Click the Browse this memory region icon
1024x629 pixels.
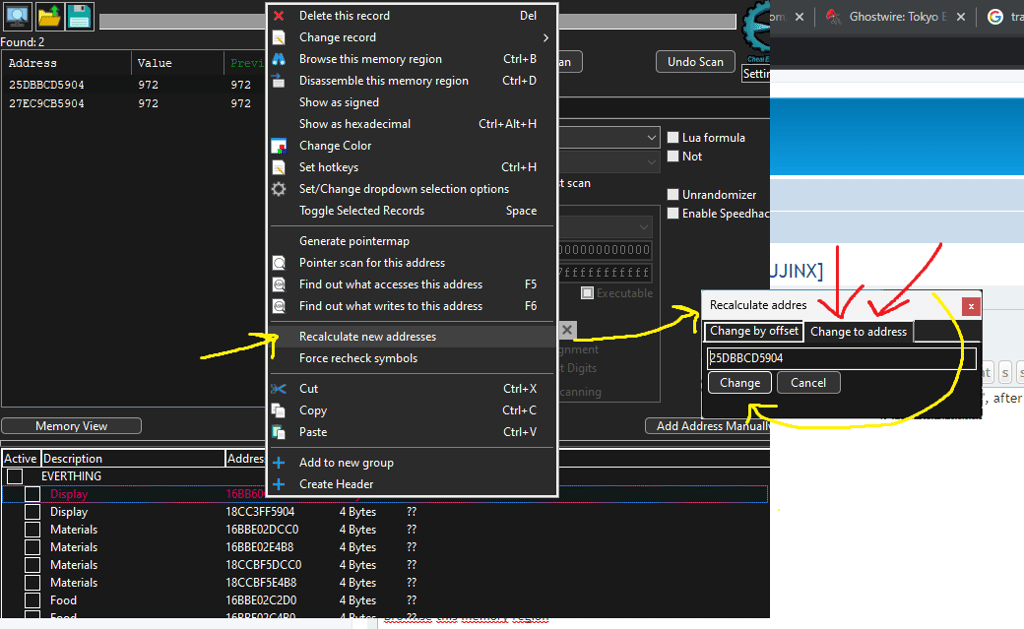(279, 59)
